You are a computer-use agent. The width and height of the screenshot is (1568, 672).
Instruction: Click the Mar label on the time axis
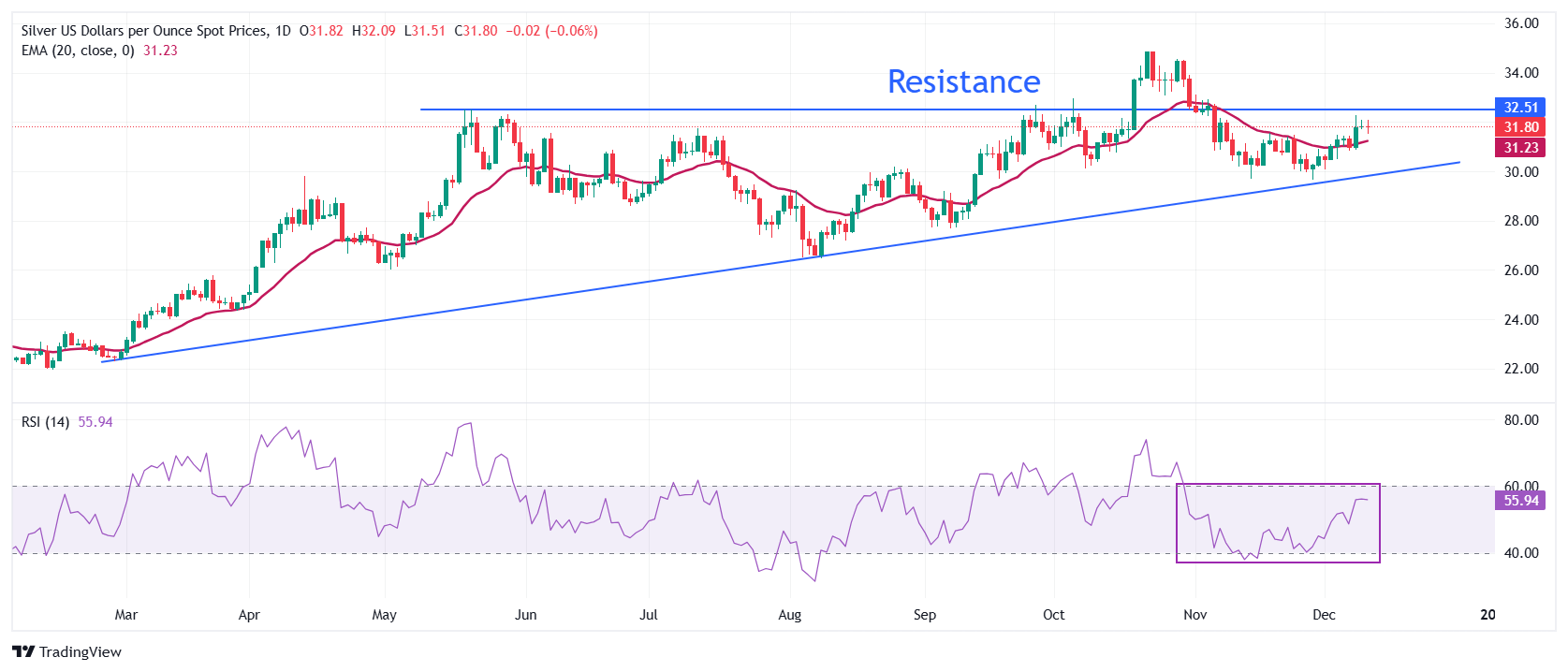point(125,615)
